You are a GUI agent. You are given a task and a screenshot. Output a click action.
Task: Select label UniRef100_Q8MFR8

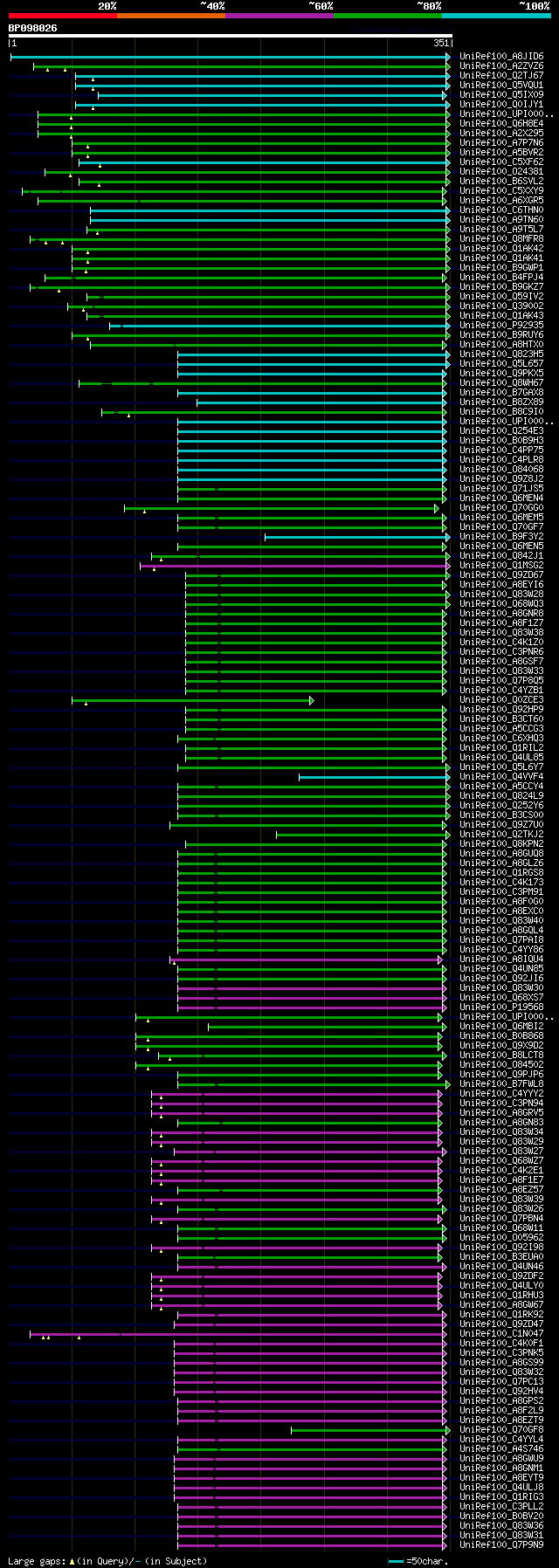[501, 239]
